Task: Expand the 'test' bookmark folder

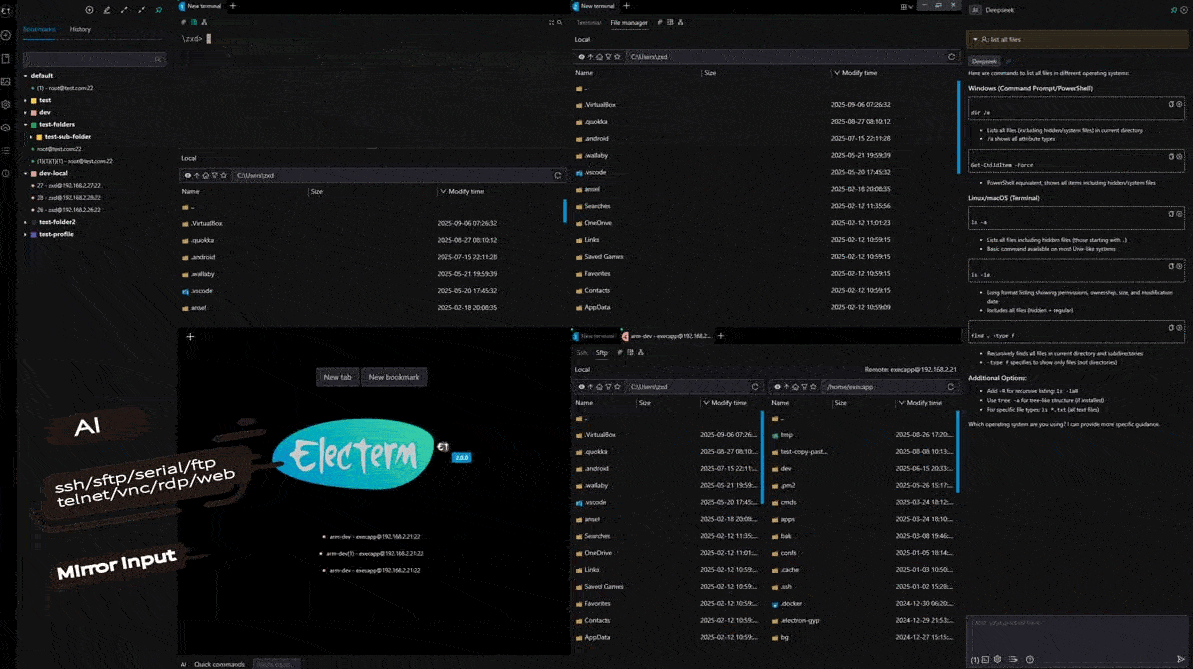Action: (25, 100)
